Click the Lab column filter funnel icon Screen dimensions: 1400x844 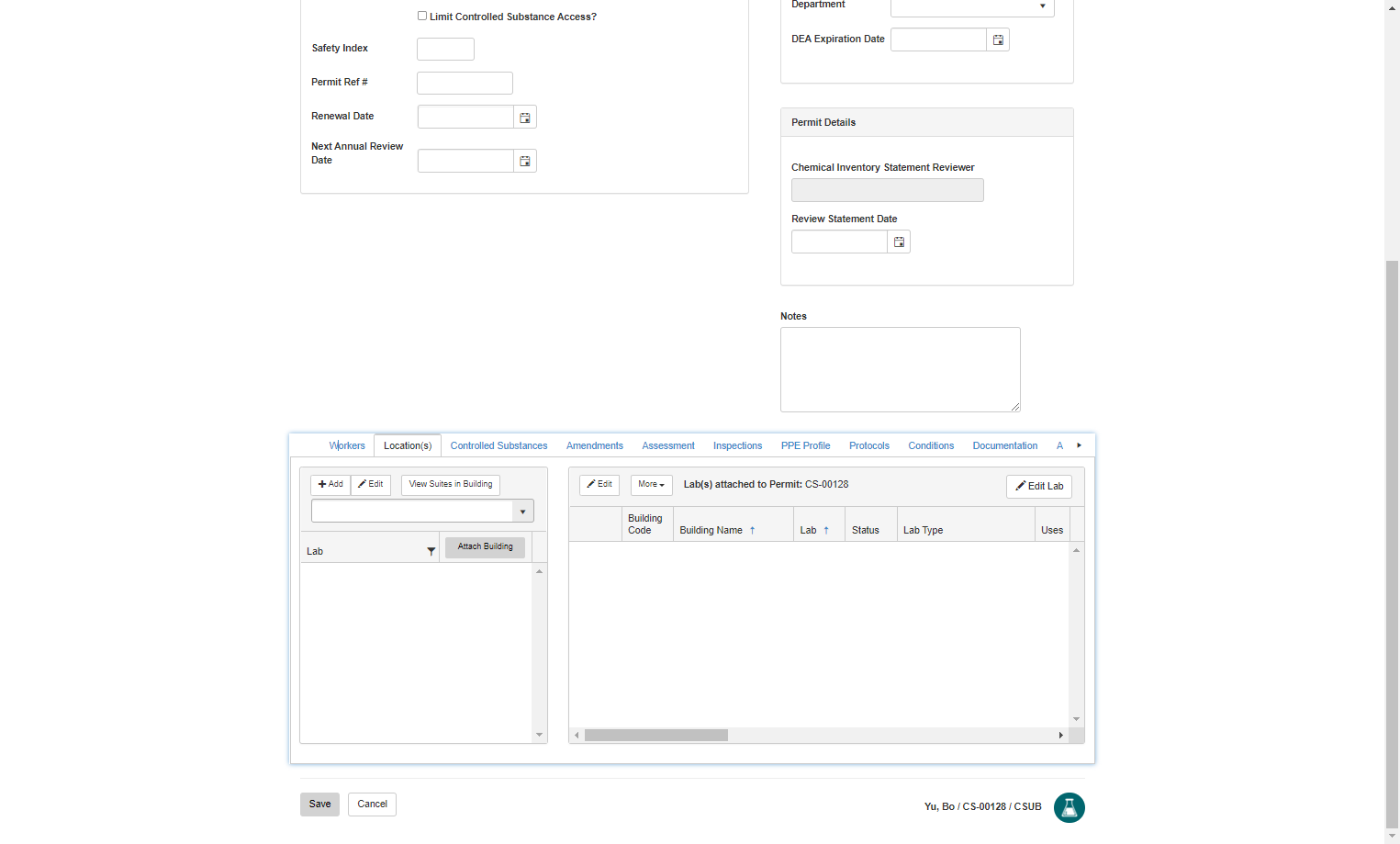431,551
